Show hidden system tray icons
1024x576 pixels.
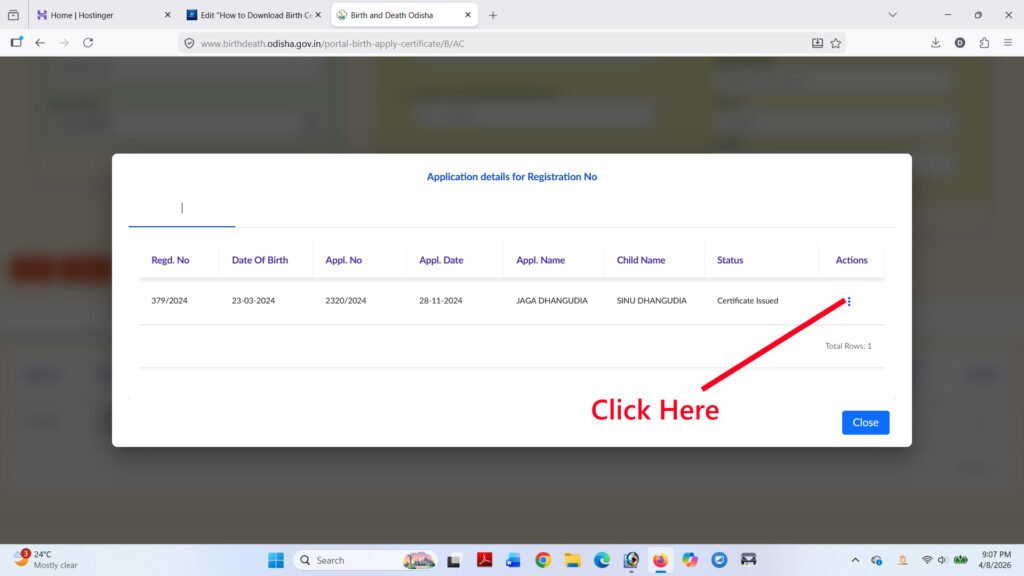(x=855, y=560)
